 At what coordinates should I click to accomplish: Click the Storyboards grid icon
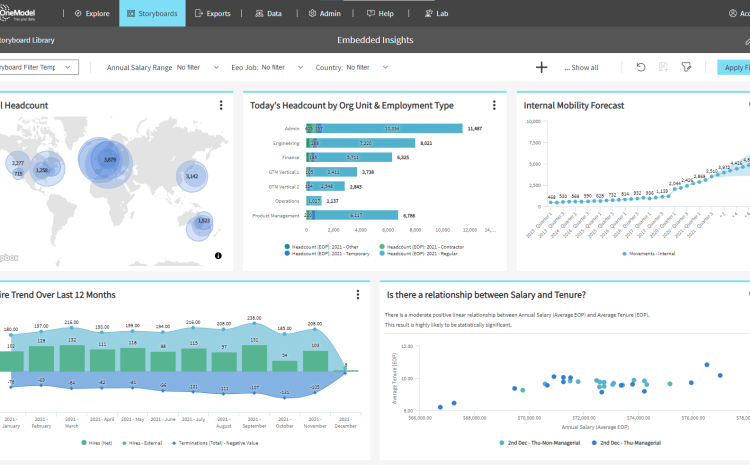pos(131,13)
